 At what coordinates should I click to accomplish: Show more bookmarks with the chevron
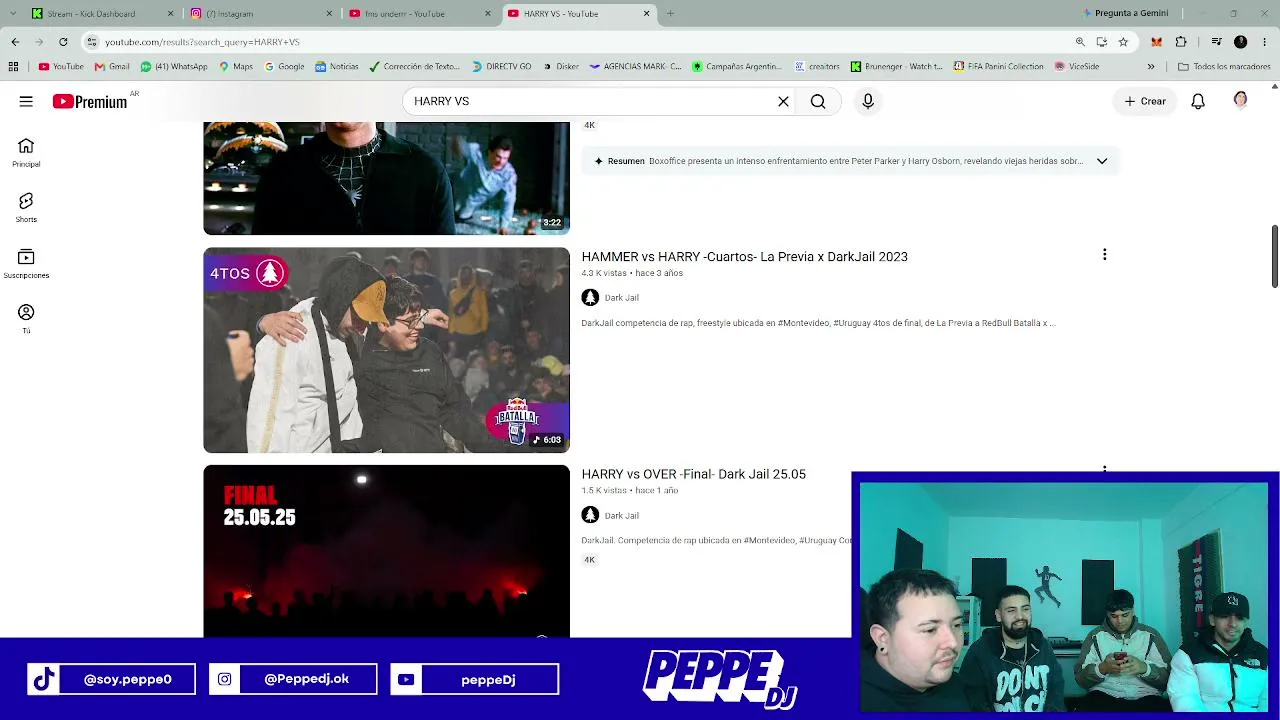(x=1151, y=67)
